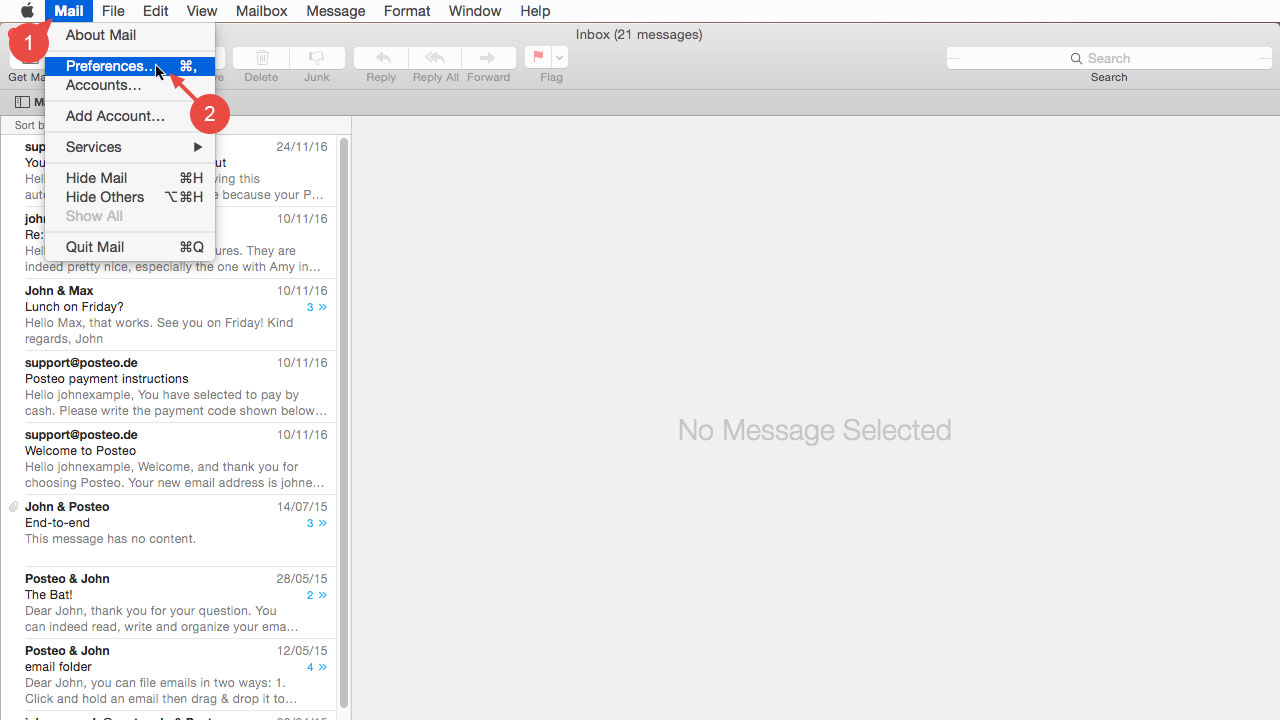
Task: Click inside the Search field
Action: click(x=1120, y=58)
